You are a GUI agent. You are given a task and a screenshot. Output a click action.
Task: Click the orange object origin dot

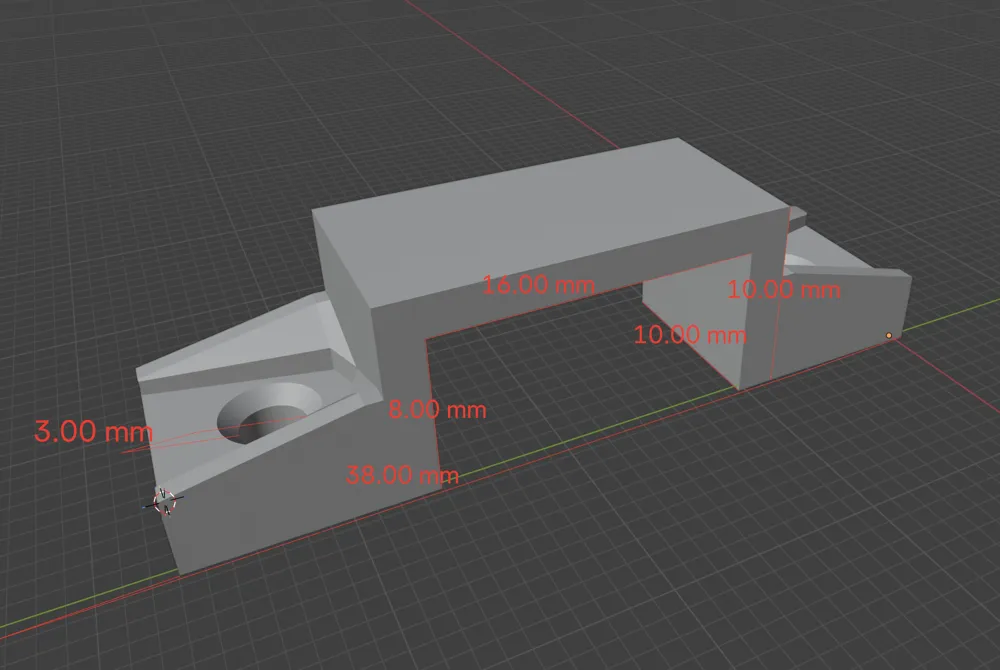tap(888, 335)
